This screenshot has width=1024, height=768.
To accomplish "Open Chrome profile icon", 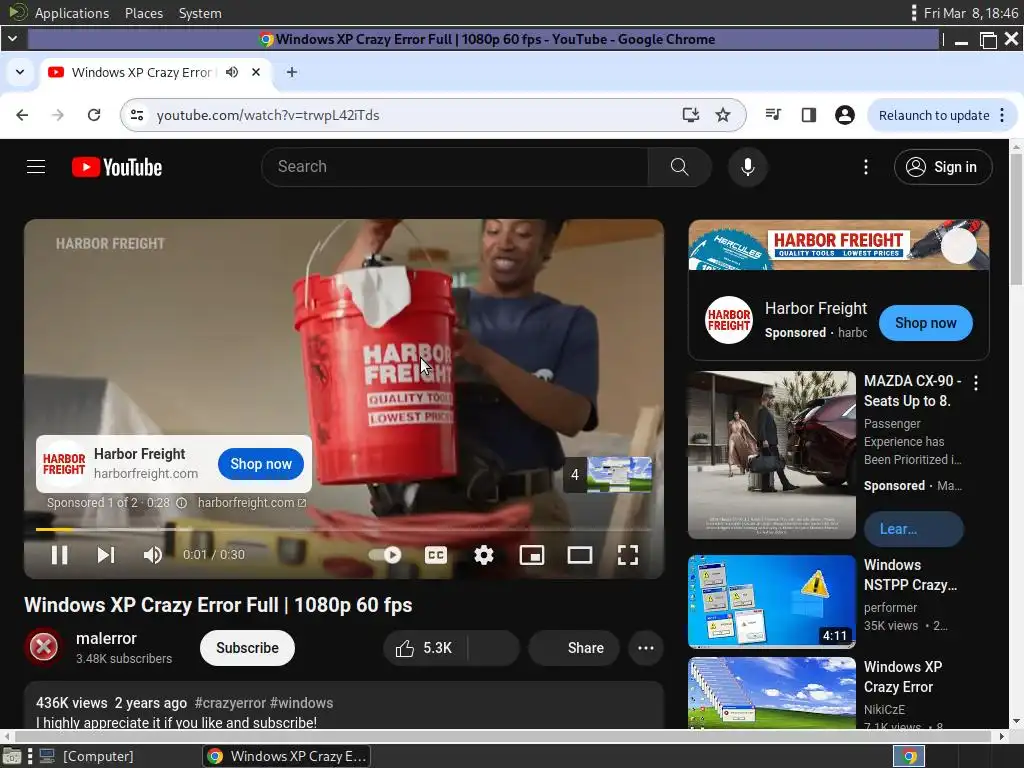I will pyautogui.click(x=844, y=115).
